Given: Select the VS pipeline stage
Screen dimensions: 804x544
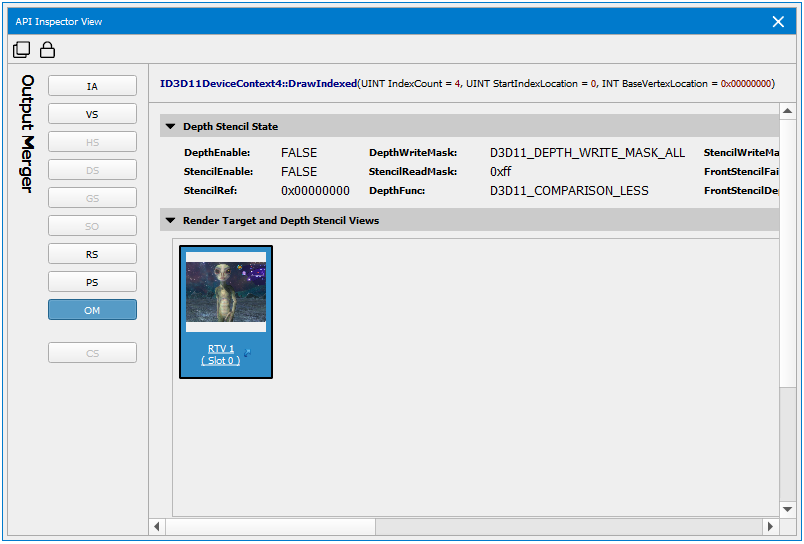Looking at the screenshot, I should point(92,114).
